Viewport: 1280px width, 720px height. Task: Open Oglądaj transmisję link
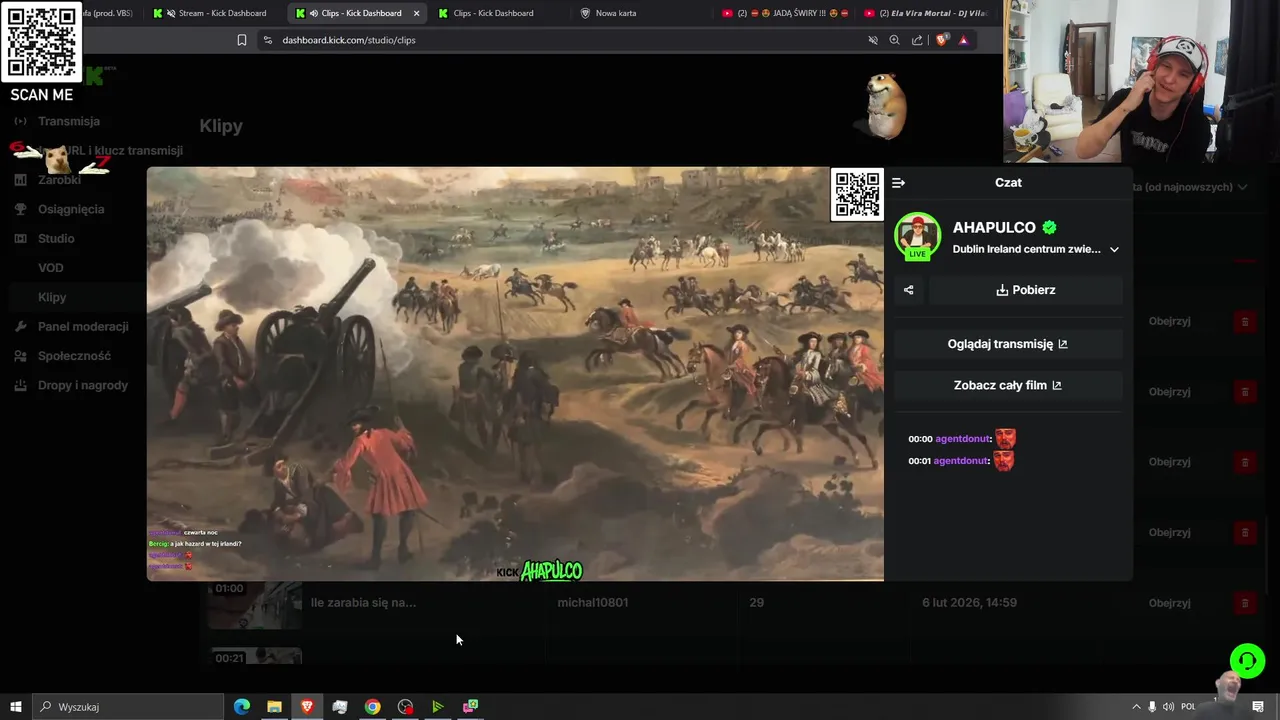(x=1008, y=344)
